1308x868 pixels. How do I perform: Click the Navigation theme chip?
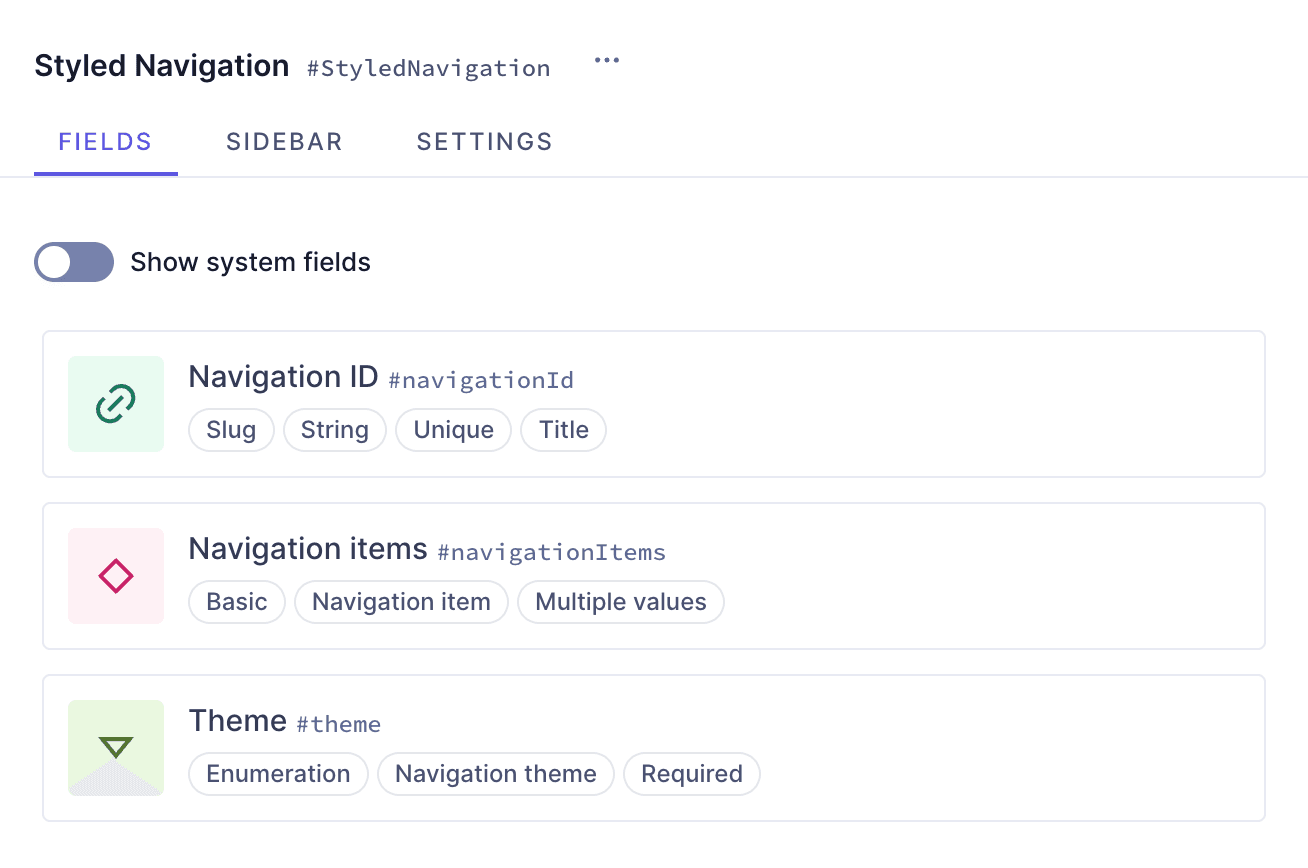(x=495, y=773)
